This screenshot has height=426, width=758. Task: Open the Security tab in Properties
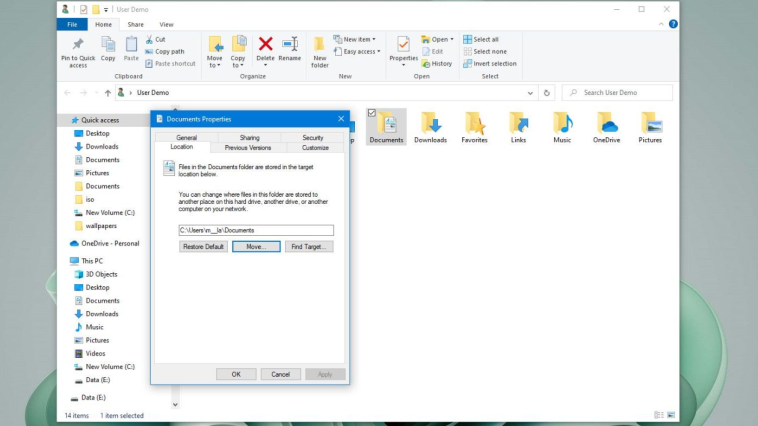tap(313, 138)
